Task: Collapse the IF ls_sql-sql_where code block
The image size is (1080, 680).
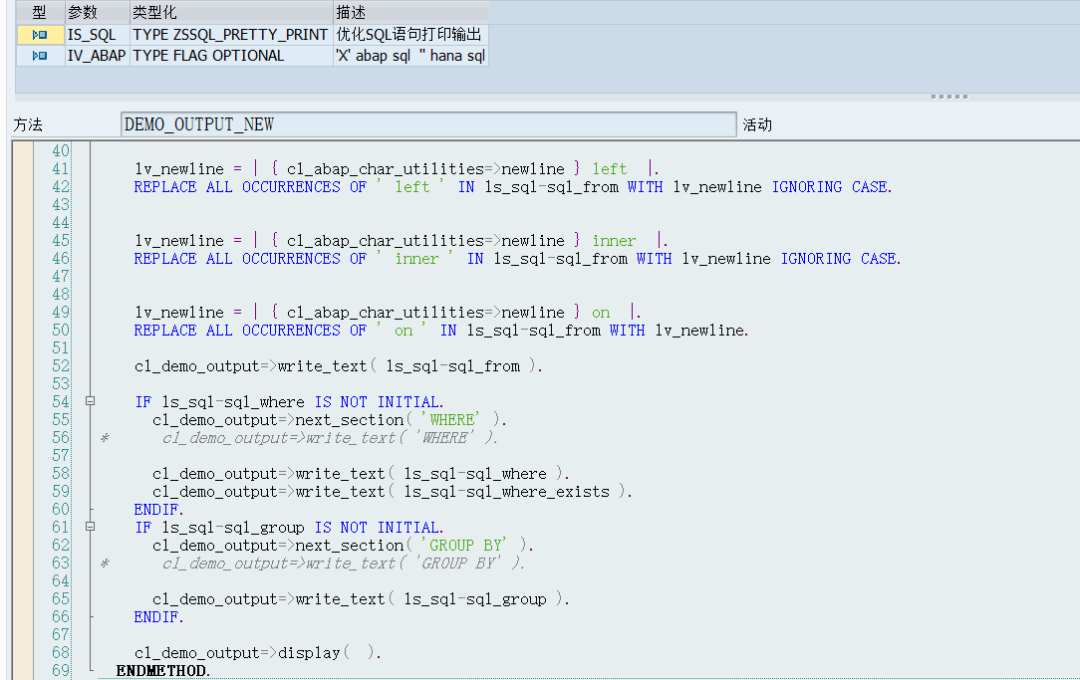Action: pyautogui.click(x=90, y=401)
